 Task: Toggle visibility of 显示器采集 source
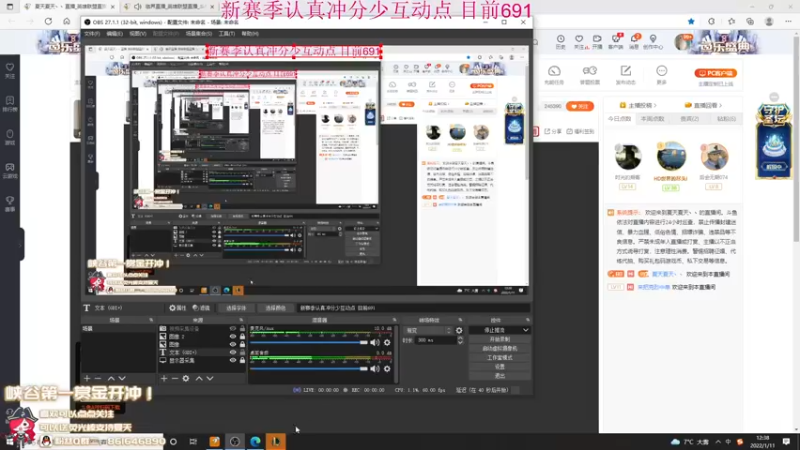pyautogui.click(x=233, y=360)
